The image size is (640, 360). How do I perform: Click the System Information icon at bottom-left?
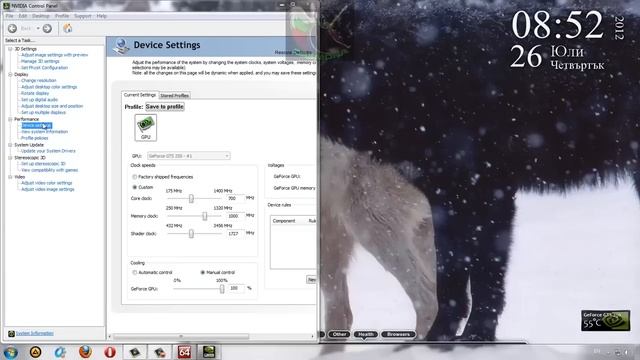point(11,333)
